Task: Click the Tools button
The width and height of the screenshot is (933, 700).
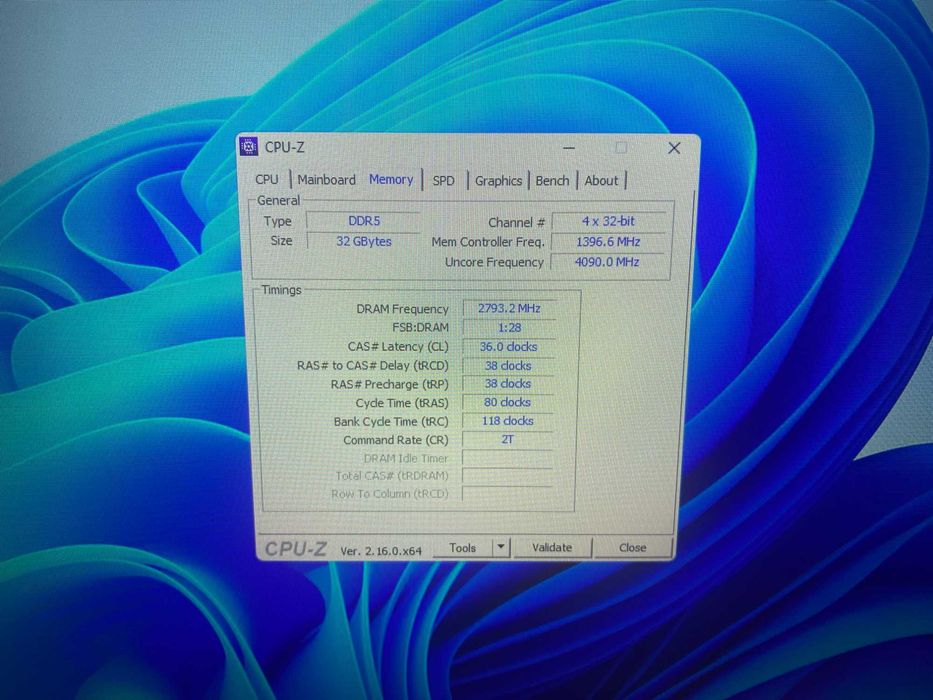Action: (x=462, y=548)
